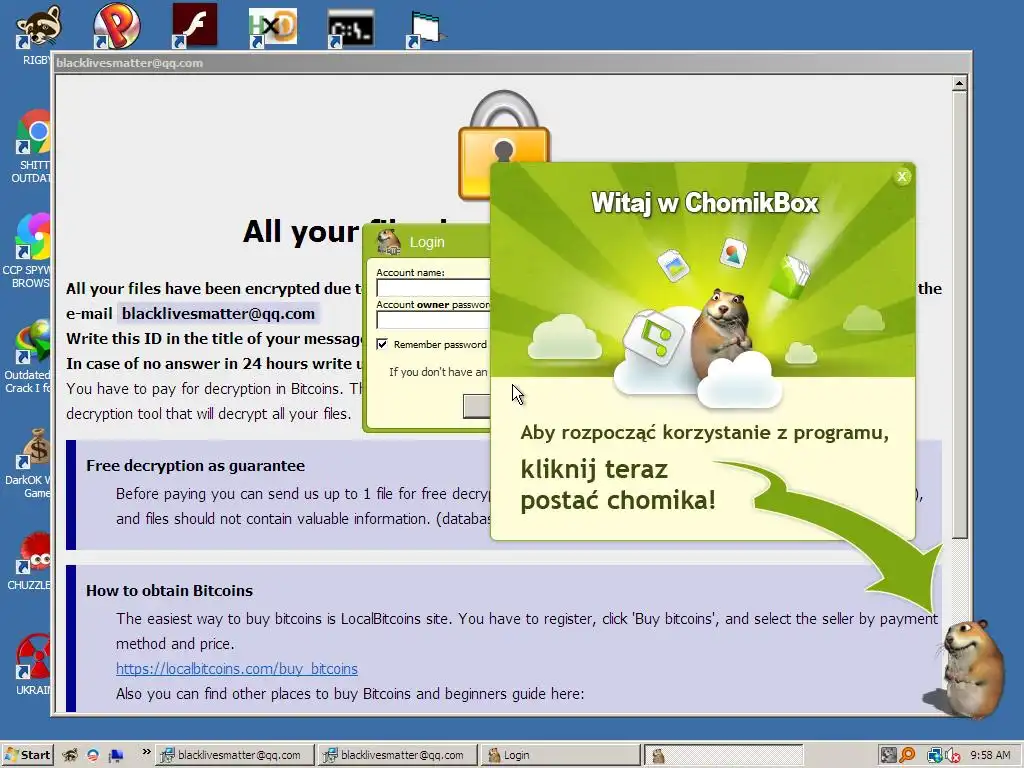Focus the Account name input field

click(433, 288)
